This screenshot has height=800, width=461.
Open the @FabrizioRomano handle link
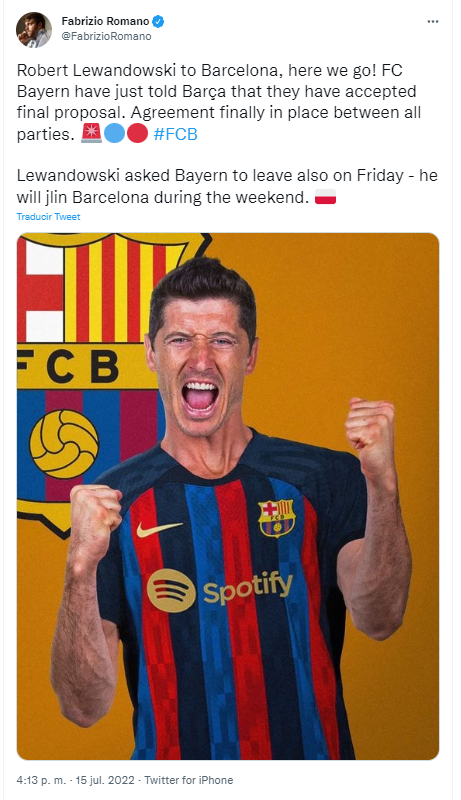coord(106,36)
